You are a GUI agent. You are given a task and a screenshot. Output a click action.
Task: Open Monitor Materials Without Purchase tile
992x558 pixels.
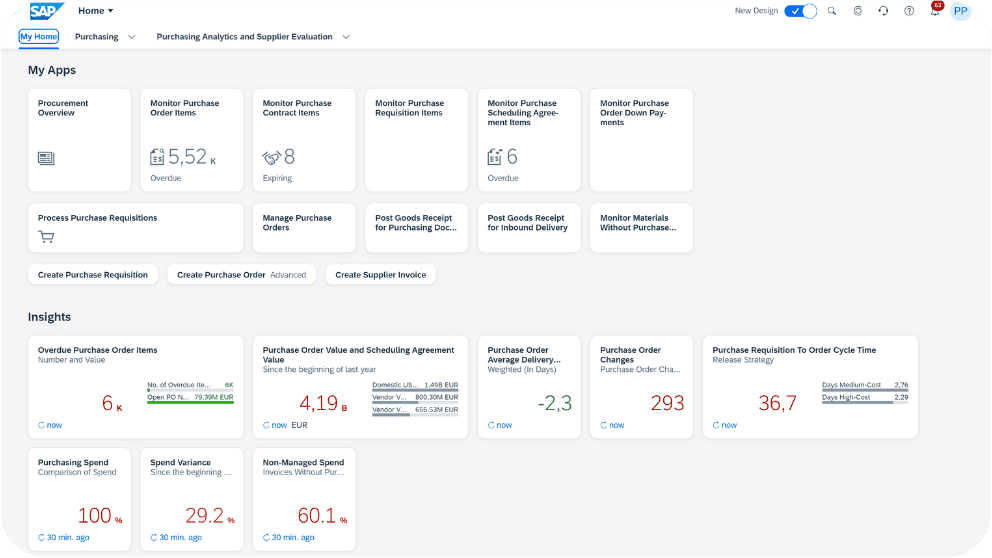642,228
